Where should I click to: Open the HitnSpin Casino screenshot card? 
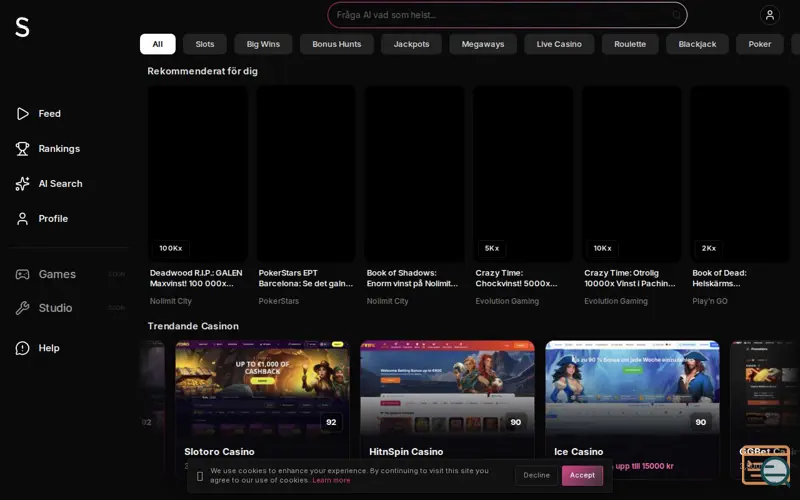point(447,388)
